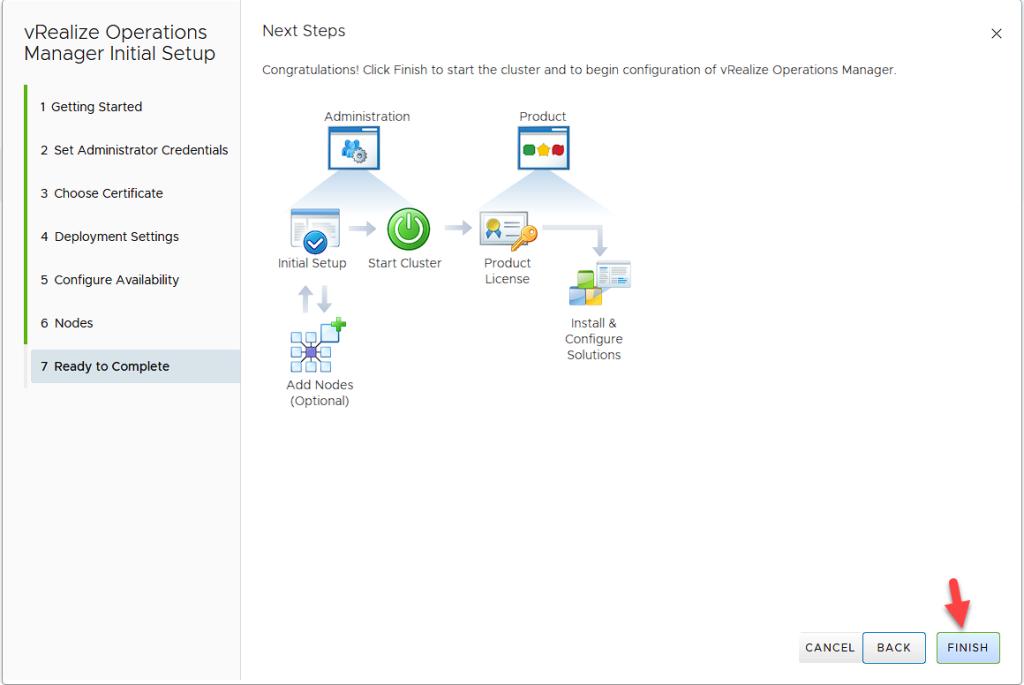The image size is (1024, 685).
Task: Click the Install & Configure Solutions icon
Action: 599,284
